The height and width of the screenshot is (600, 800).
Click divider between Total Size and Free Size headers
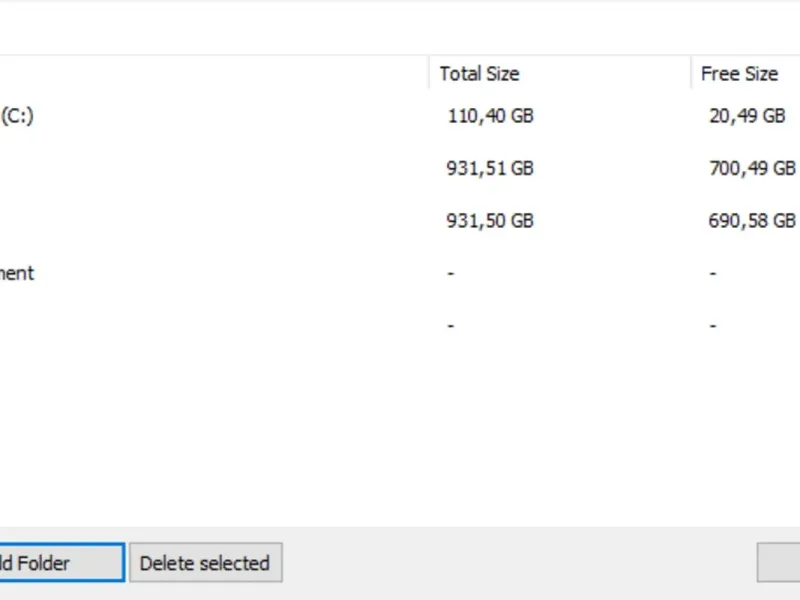691,74
